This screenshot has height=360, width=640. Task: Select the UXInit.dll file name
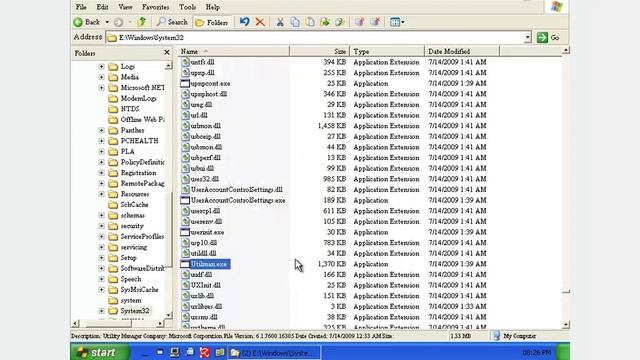click(x=206, y=285)
